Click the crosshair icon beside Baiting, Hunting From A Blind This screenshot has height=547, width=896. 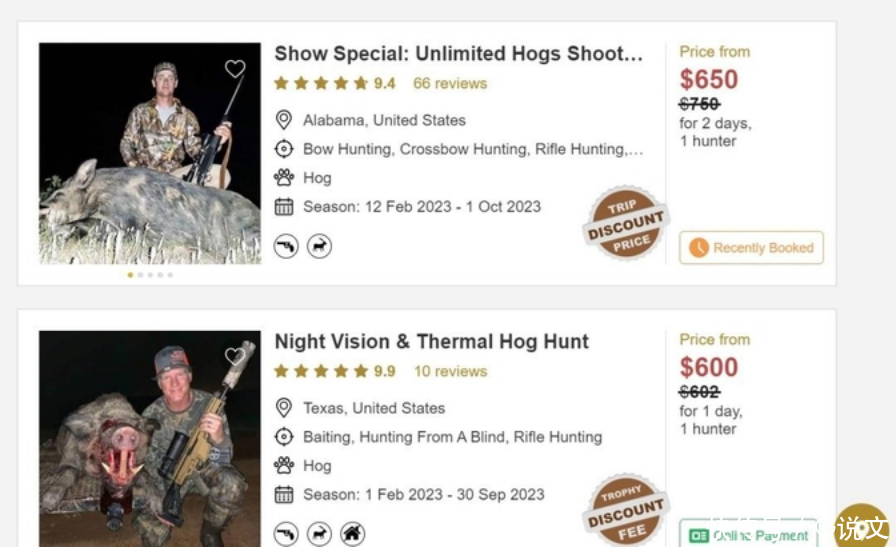click(284, 437)
